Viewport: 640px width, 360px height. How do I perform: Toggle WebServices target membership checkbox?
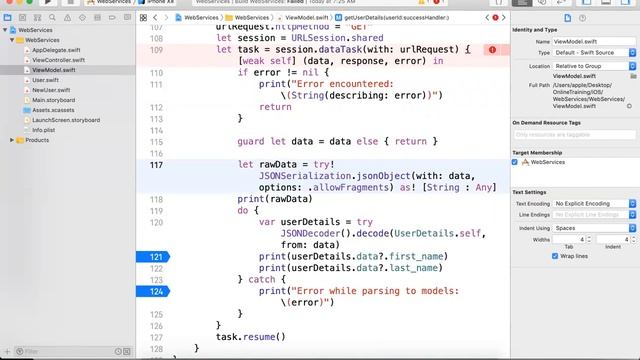coord(515,162)
